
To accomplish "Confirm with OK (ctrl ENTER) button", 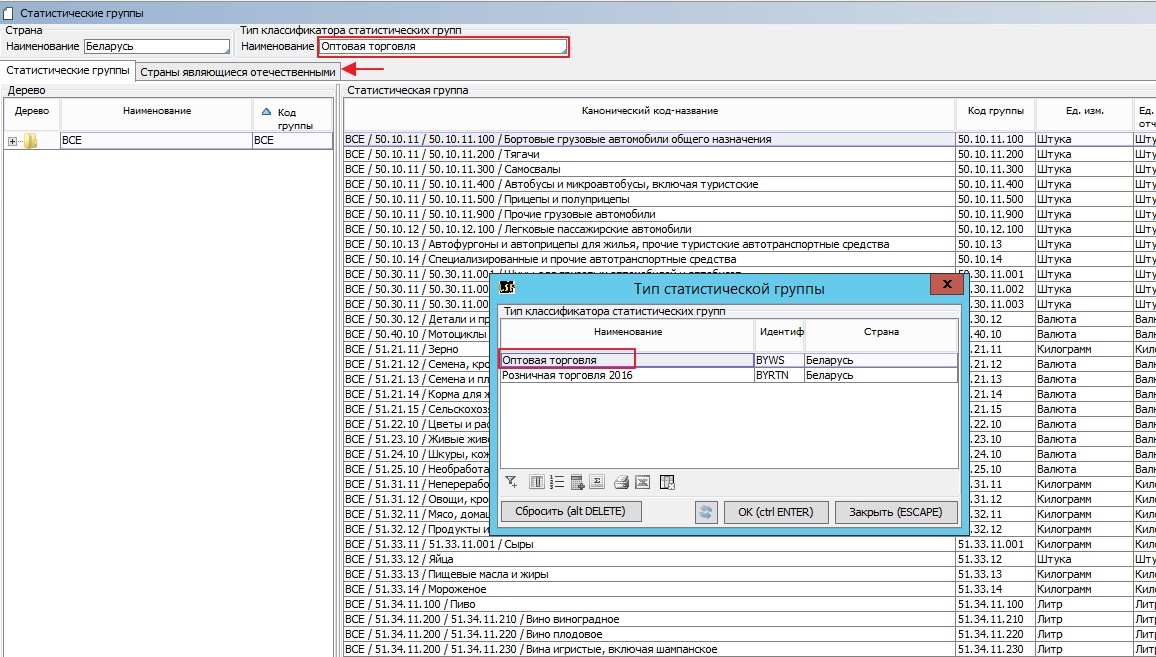I will tap(775, 512).
